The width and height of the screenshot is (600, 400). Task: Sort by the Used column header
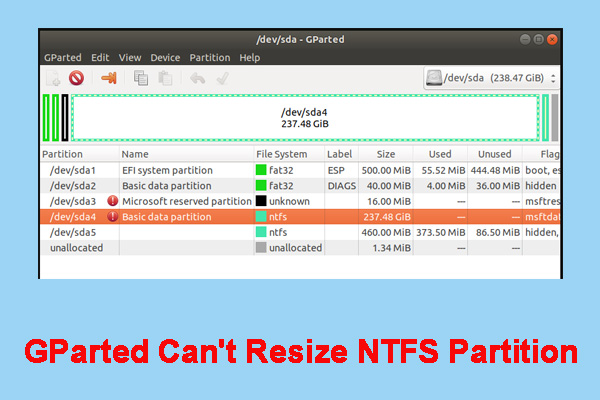tap(440, 154)
